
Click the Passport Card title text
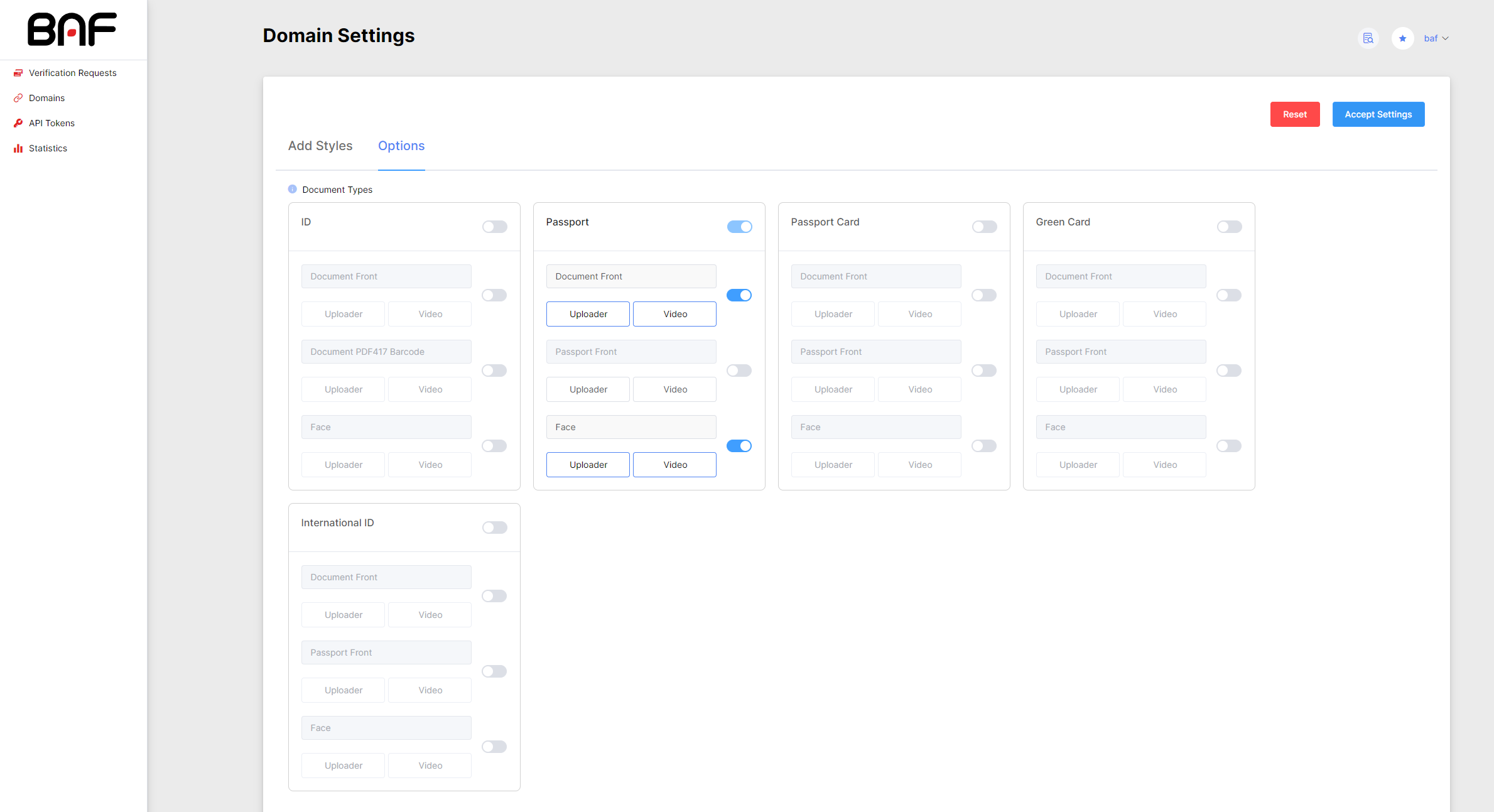point(825,222)
